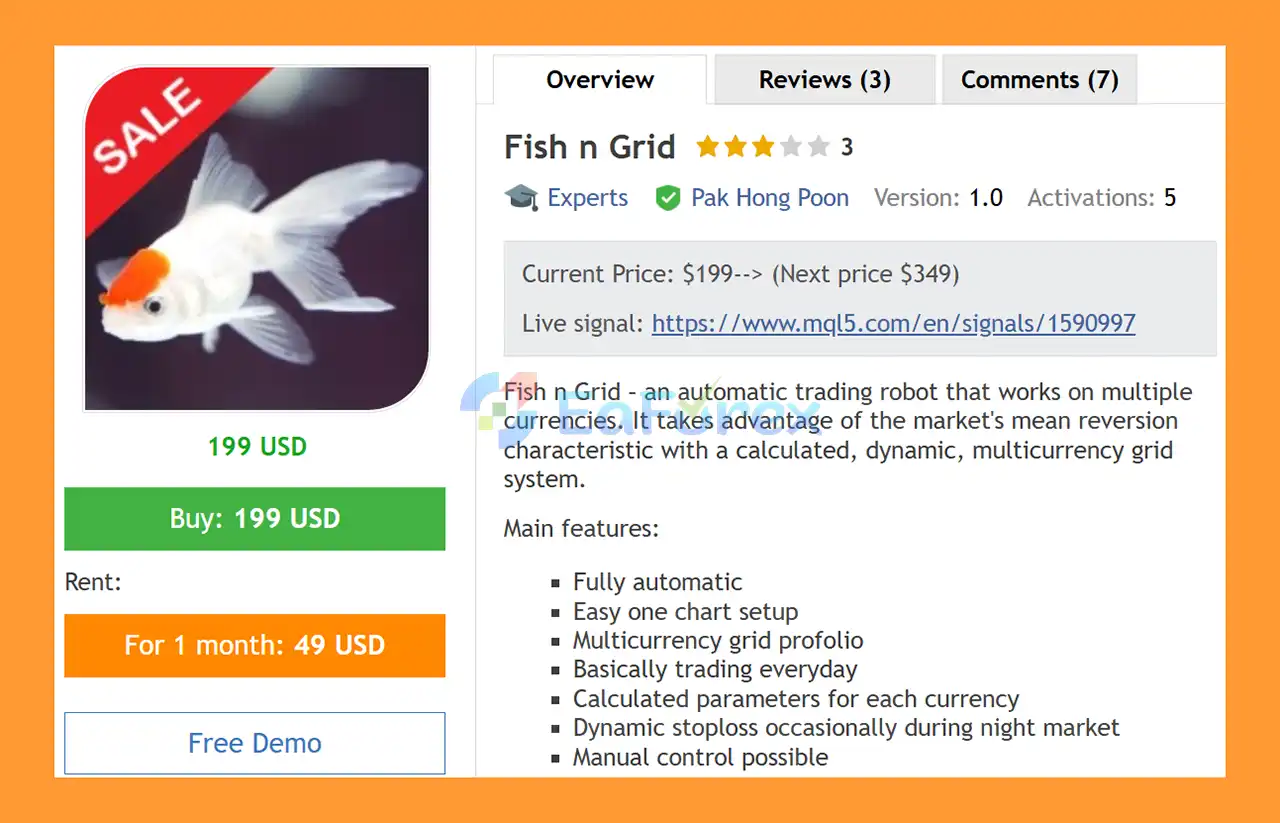Click the Fish n Grid title
This screenshot has height=823, width=1280.
coord(589,148)
